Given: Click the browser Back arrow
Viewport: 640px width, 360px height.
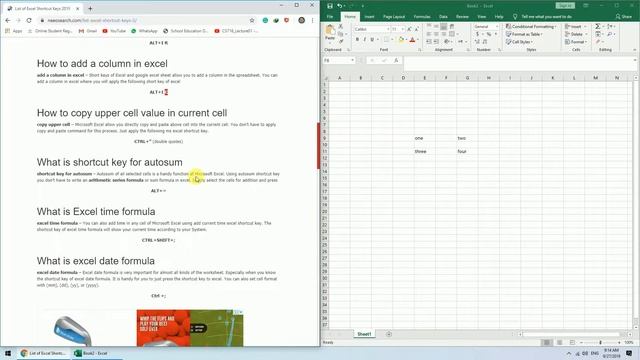Looking at the screenshot, I should 8,20.
